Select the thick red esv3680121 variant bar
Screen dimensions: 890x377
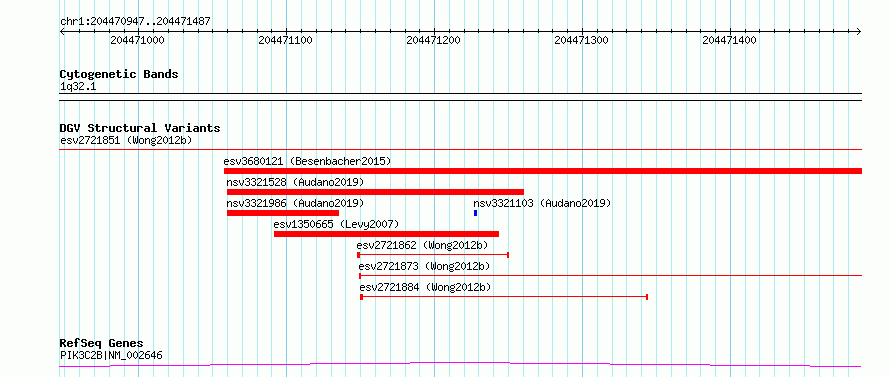tap(543, 171)
